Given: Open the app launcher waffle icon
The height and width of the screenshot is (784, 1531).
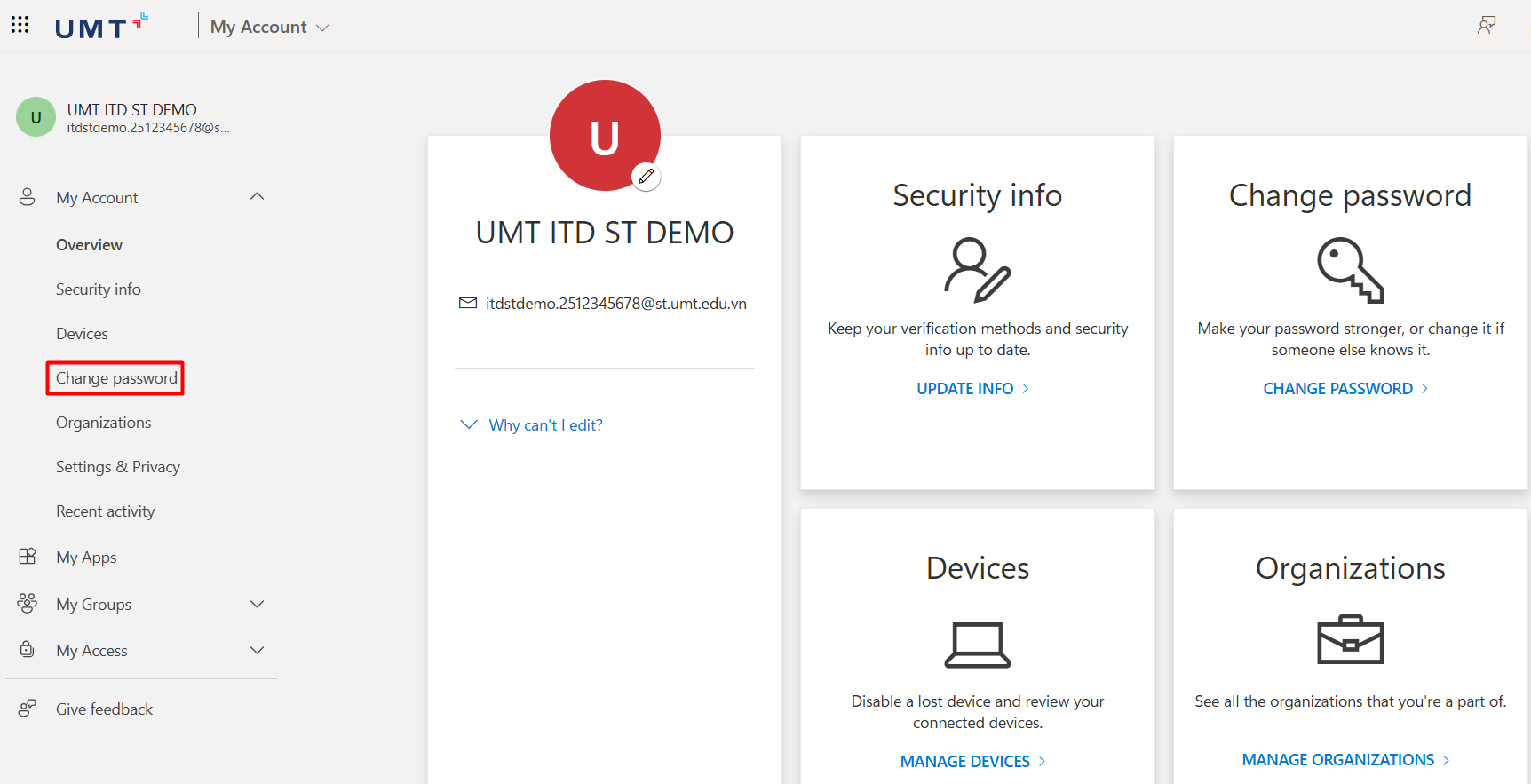Looking at the screenshot, I should [20, 25].
